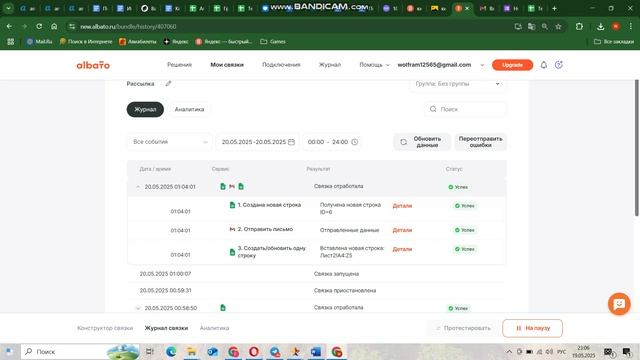Open the Конструктор связки bottom tab
The height and width of the screenshot is (360, 640).
tap(105, 328)
